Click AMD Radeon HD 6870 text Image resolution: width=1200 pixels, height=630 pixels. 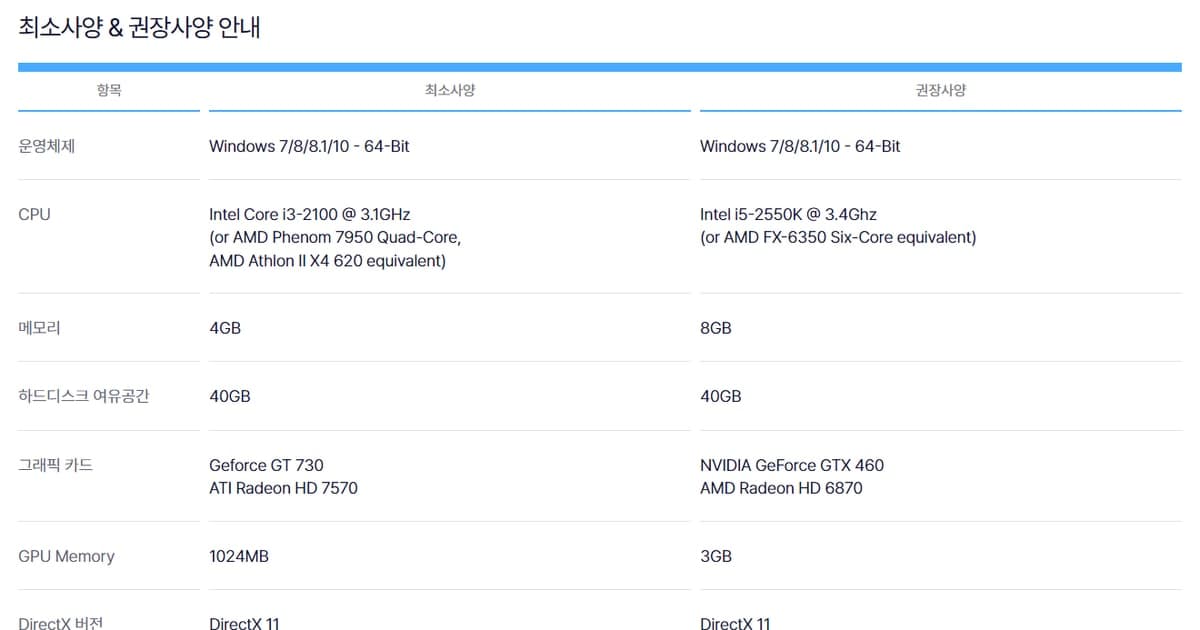click(781, 488)
